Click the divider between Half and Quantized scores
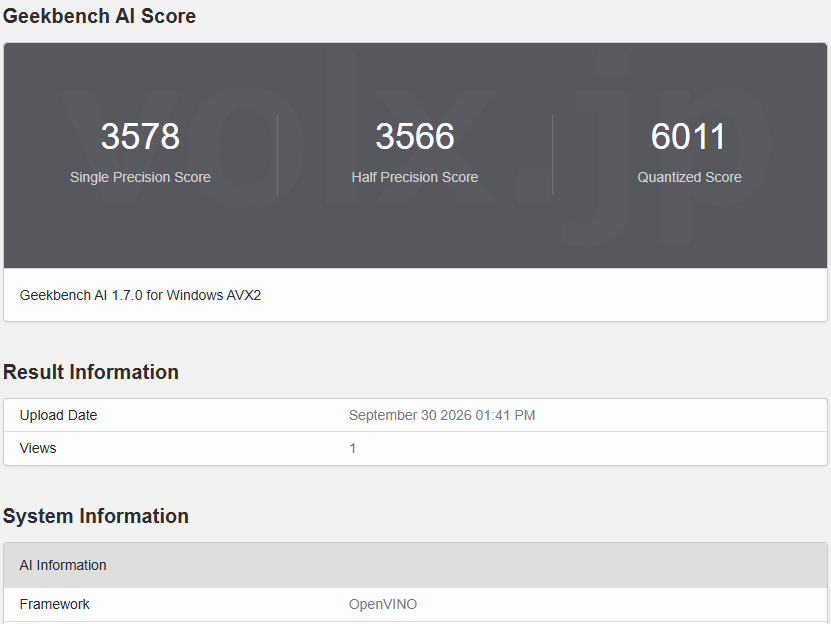This screenshot has height=624, width=831. tap(552, 155)
